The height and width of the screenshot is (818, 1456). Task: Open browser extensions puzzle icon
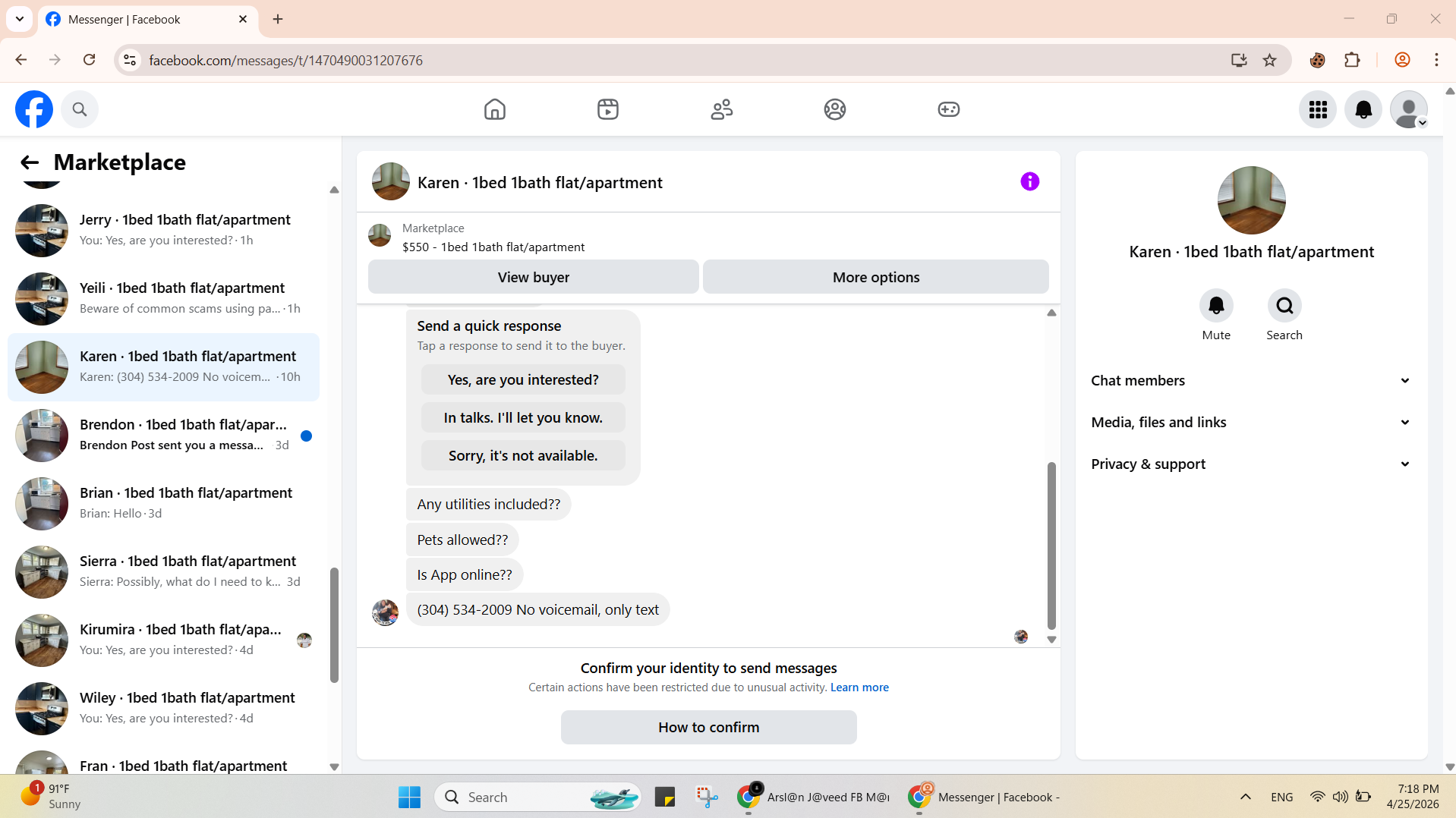1352,60
